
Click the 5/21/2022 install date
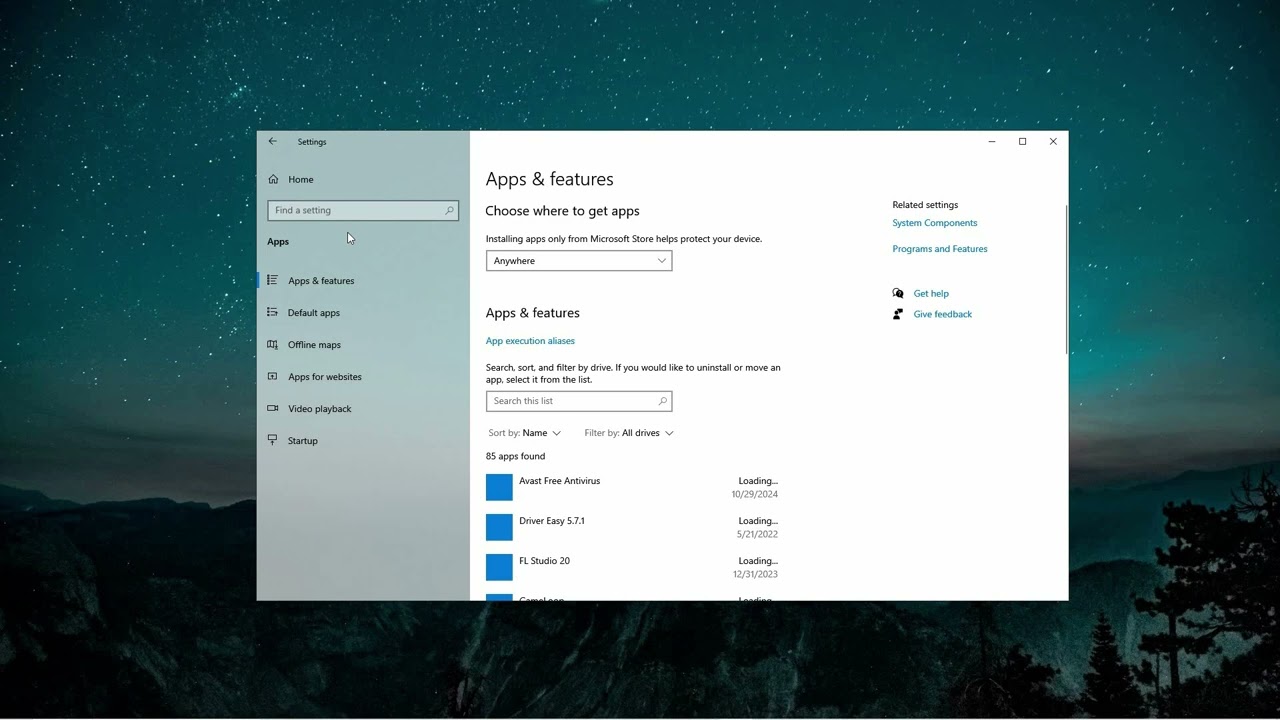[x=757, y=534]
